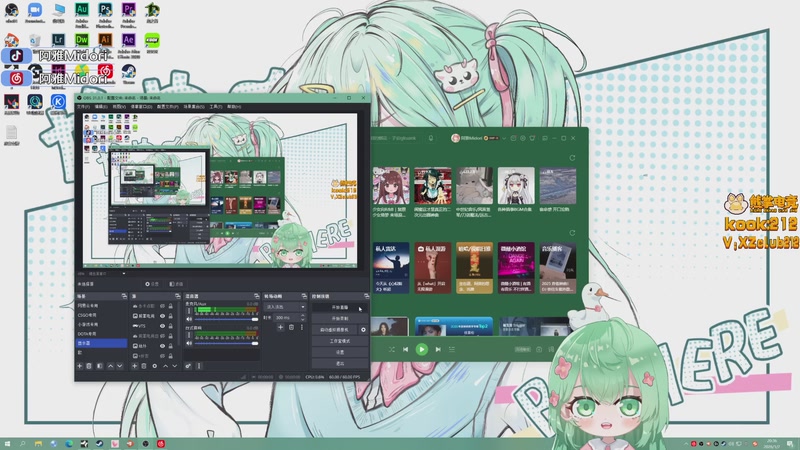Move selected scene down in Scenes toolbar

(x=120, y=366)
